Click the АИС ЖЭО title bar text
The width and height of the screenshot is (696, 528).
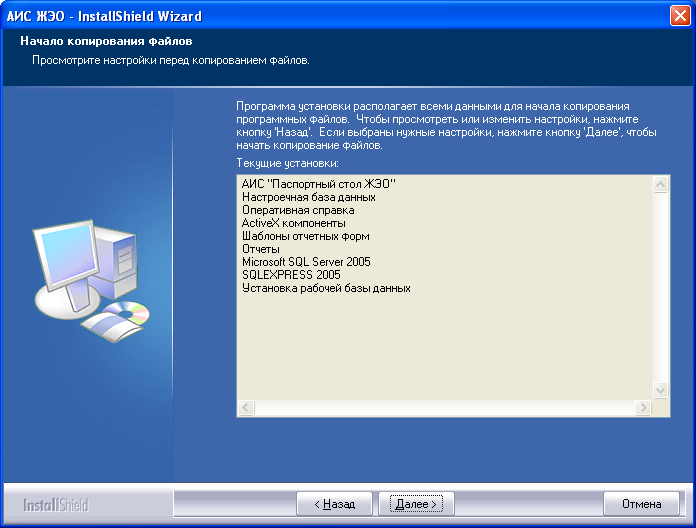point(104,16)
